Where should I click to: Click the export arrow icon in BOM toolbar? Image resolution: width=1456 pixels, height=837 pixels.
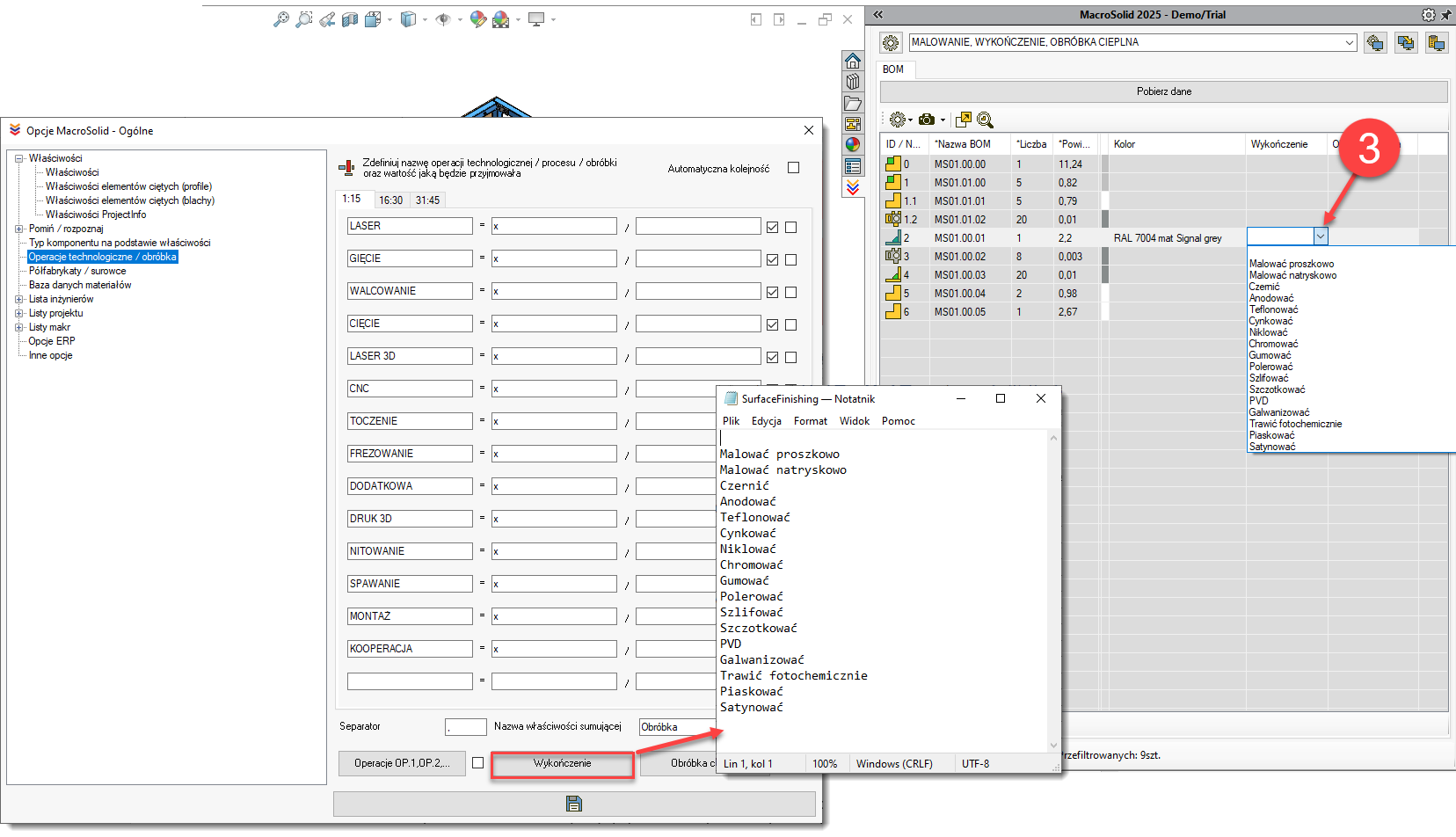(964, 120)
